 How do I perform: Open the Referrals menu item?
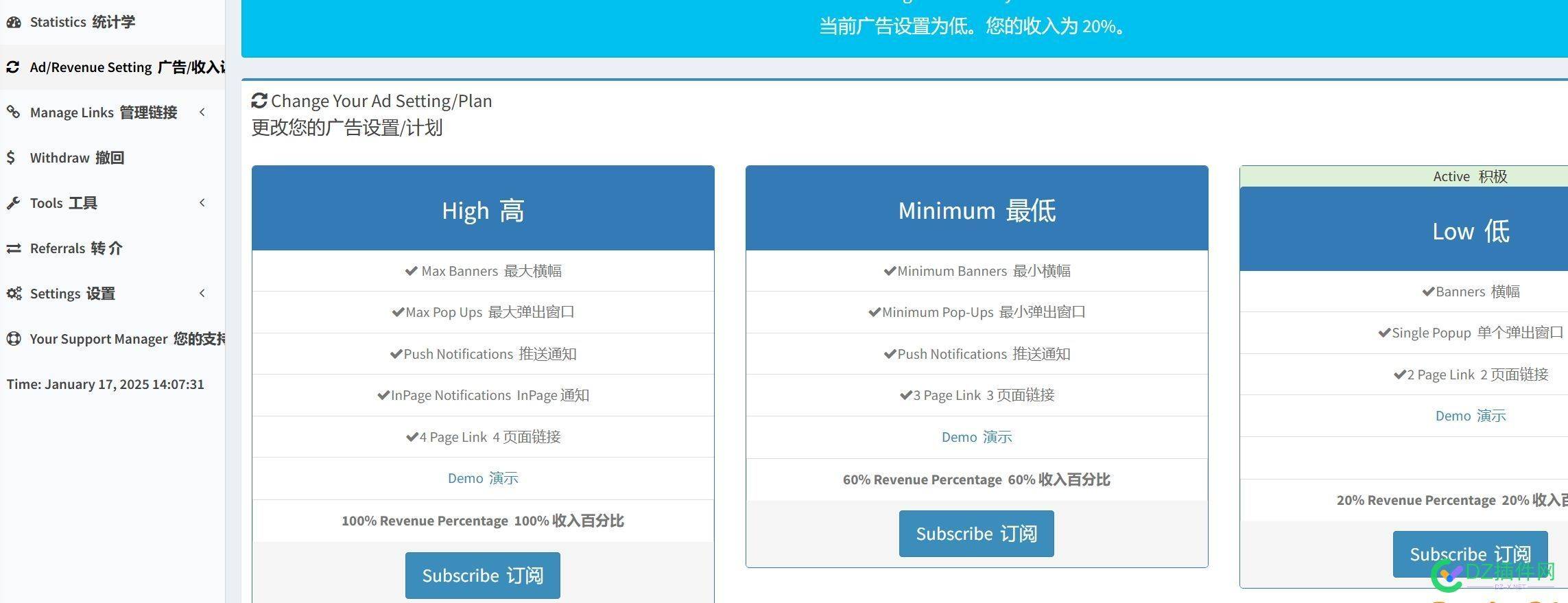(x=112, y=248)
